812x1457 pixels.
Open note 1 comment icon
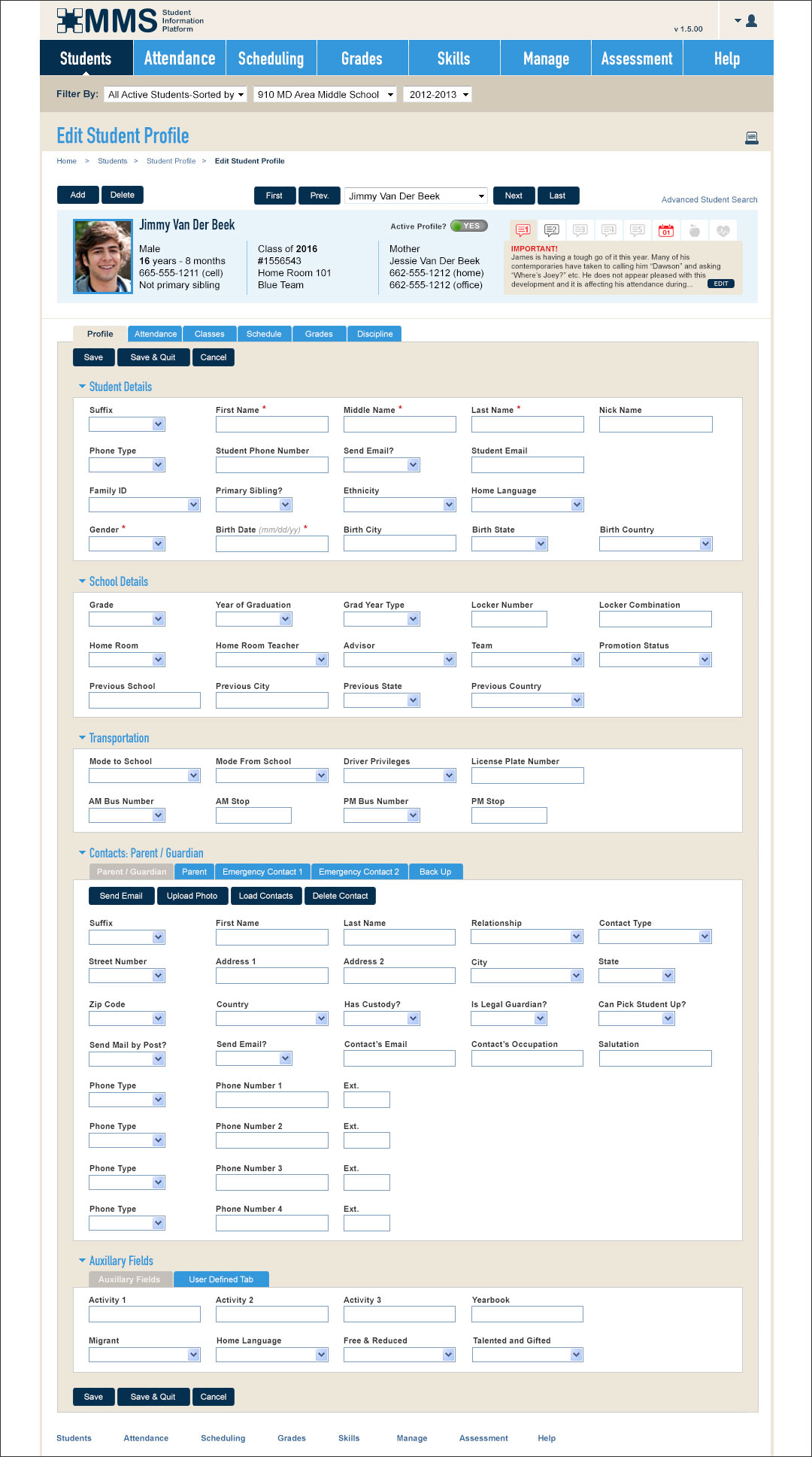point(523,230)
